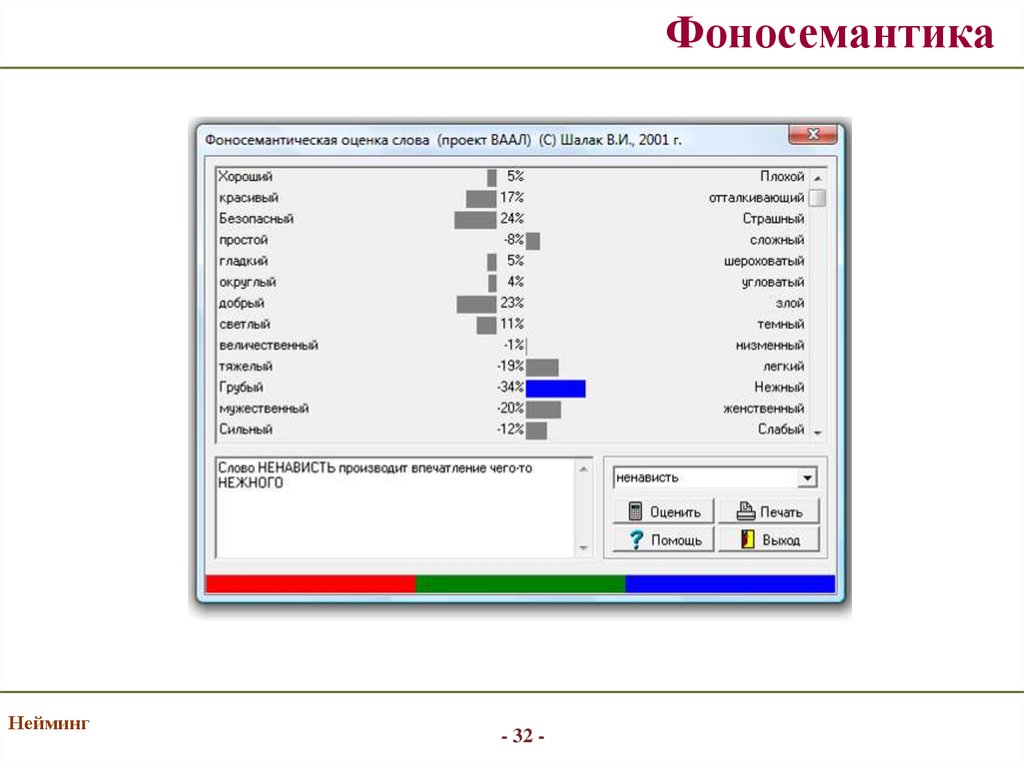The image size is (1024, 767).
Task: Click the blue -34% bar for Грубый
Action: pos(556,389)
